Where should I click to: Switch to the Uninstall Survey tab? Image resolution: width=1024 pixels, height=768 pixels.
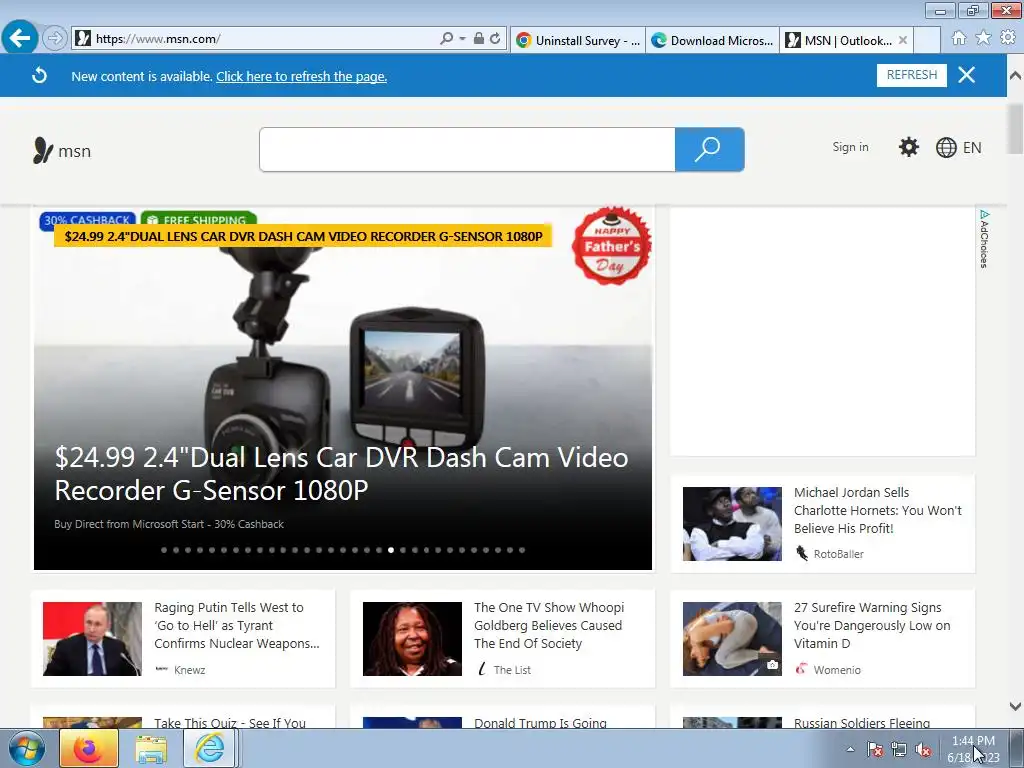click(578, 40)
